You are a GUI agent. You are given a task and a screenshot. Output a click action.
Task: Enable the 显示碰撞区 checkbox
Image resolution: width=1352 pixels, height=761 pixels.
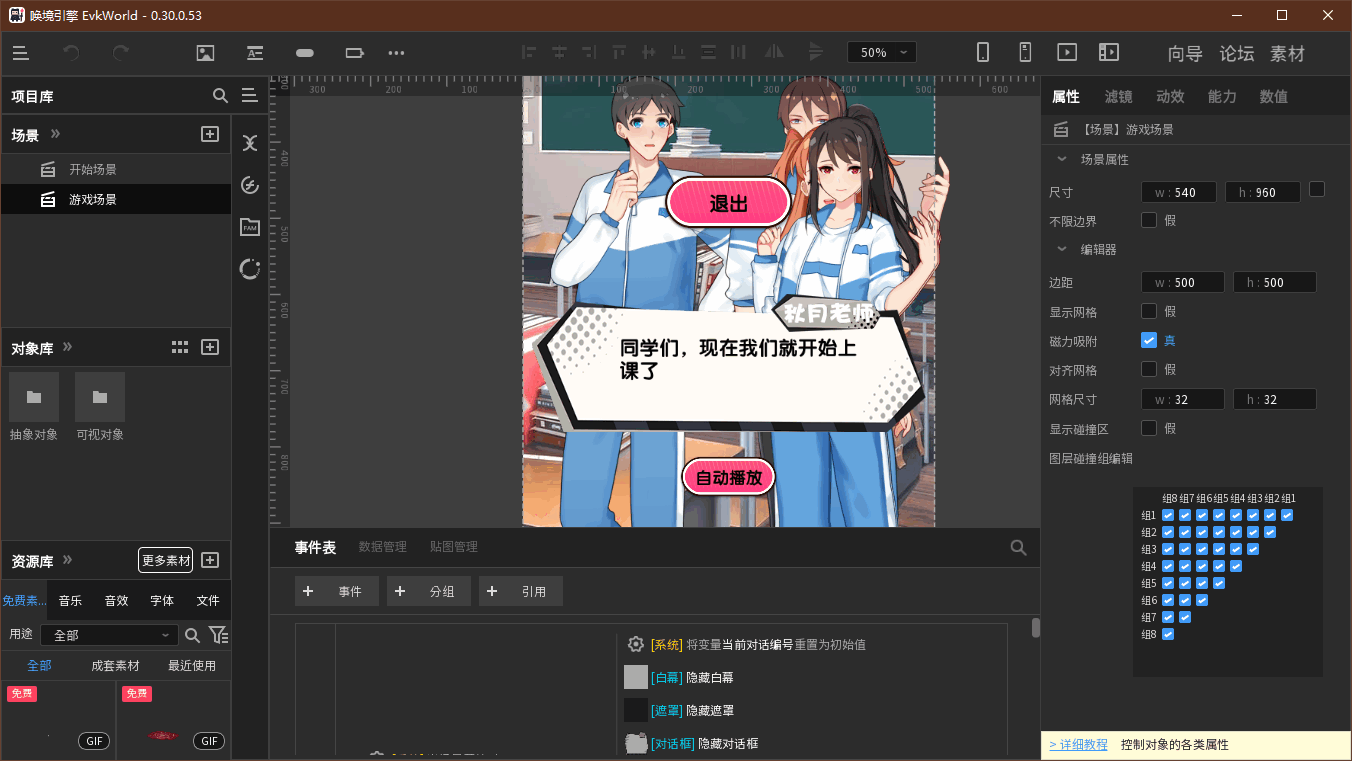tap(1149, 426)
